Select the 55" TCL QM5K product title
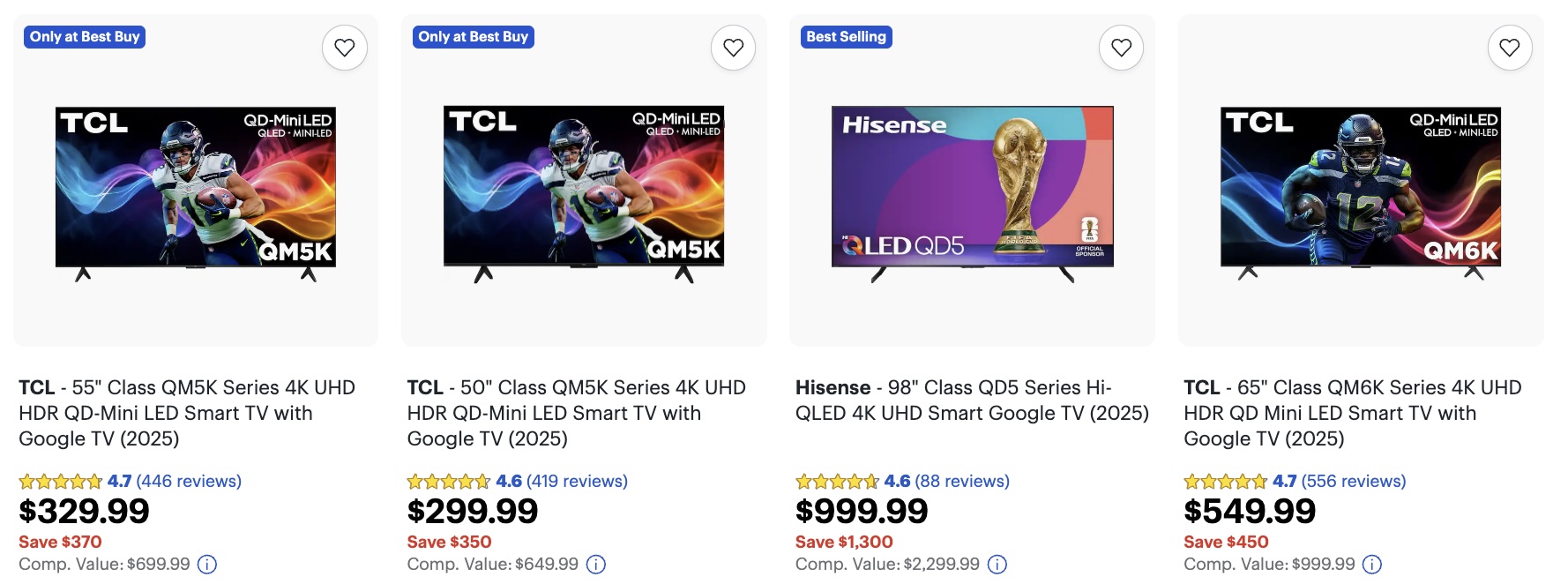Image resolution: width=1568 pixels, height=584 pixels. (x=187, y=412)
